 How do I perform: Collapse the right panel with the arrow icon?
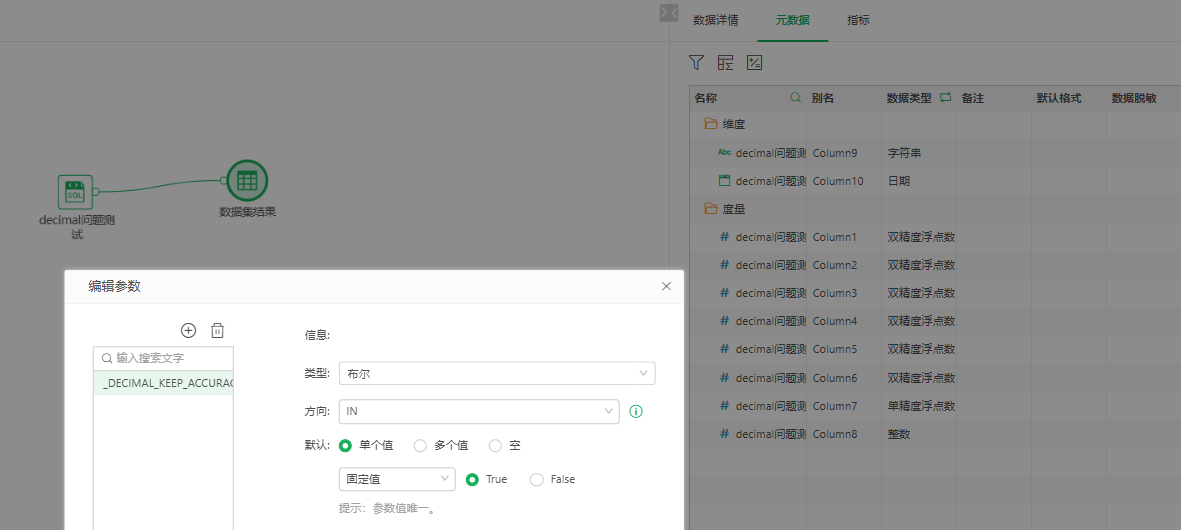[669, 12]
